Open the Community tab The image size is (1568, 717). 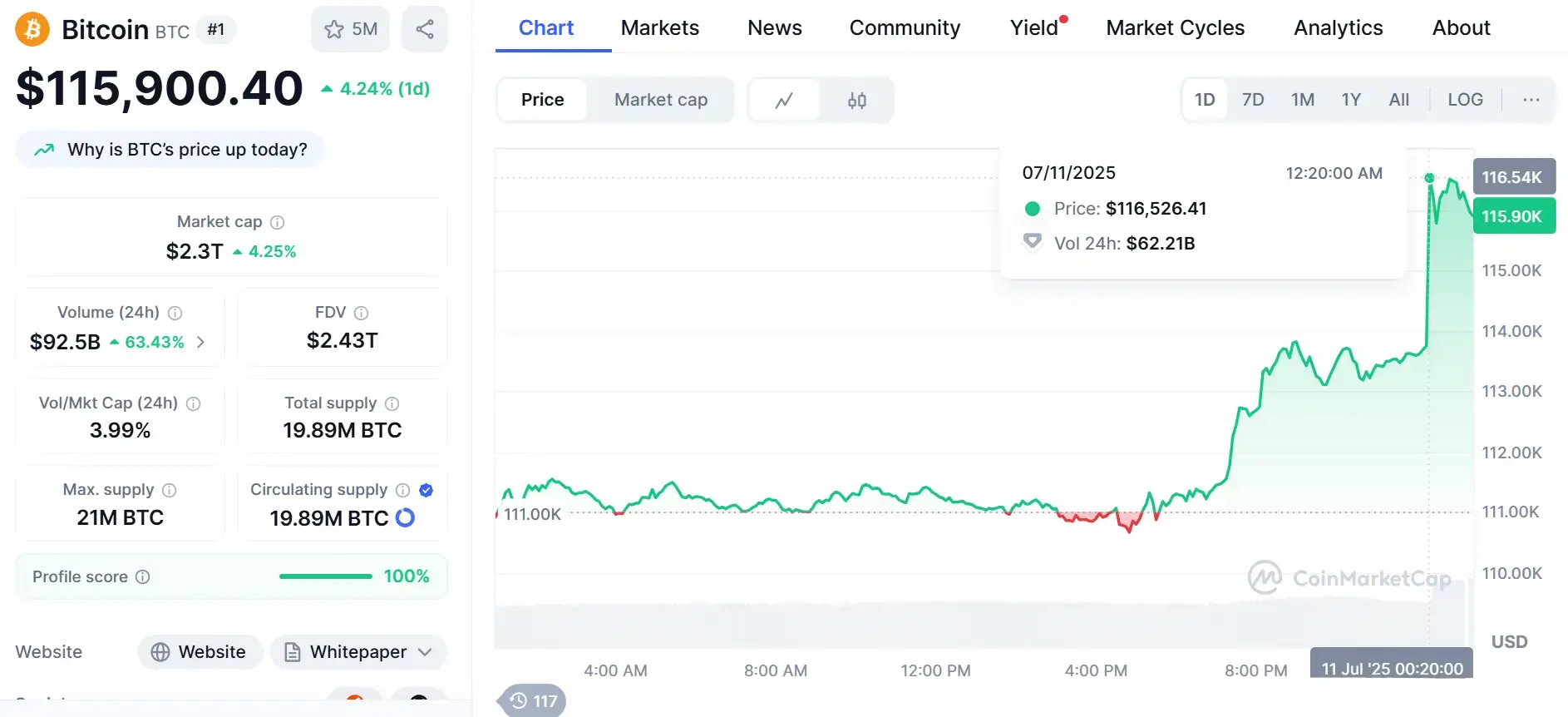pyautogui.click(x=905, y=28)
